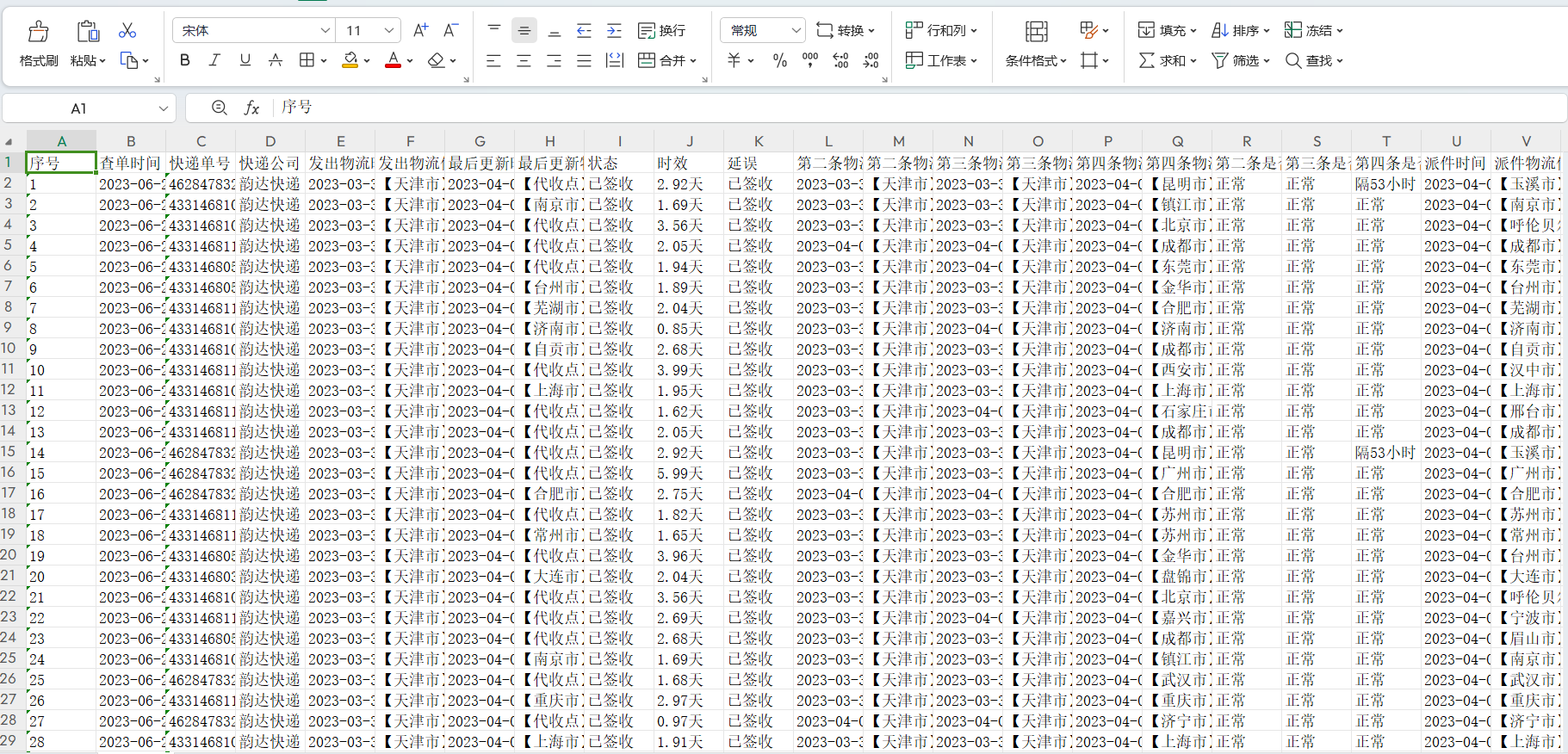Increase font size with A+ icon
Screen dimensions: 1568x754
[x=420, y=31]
